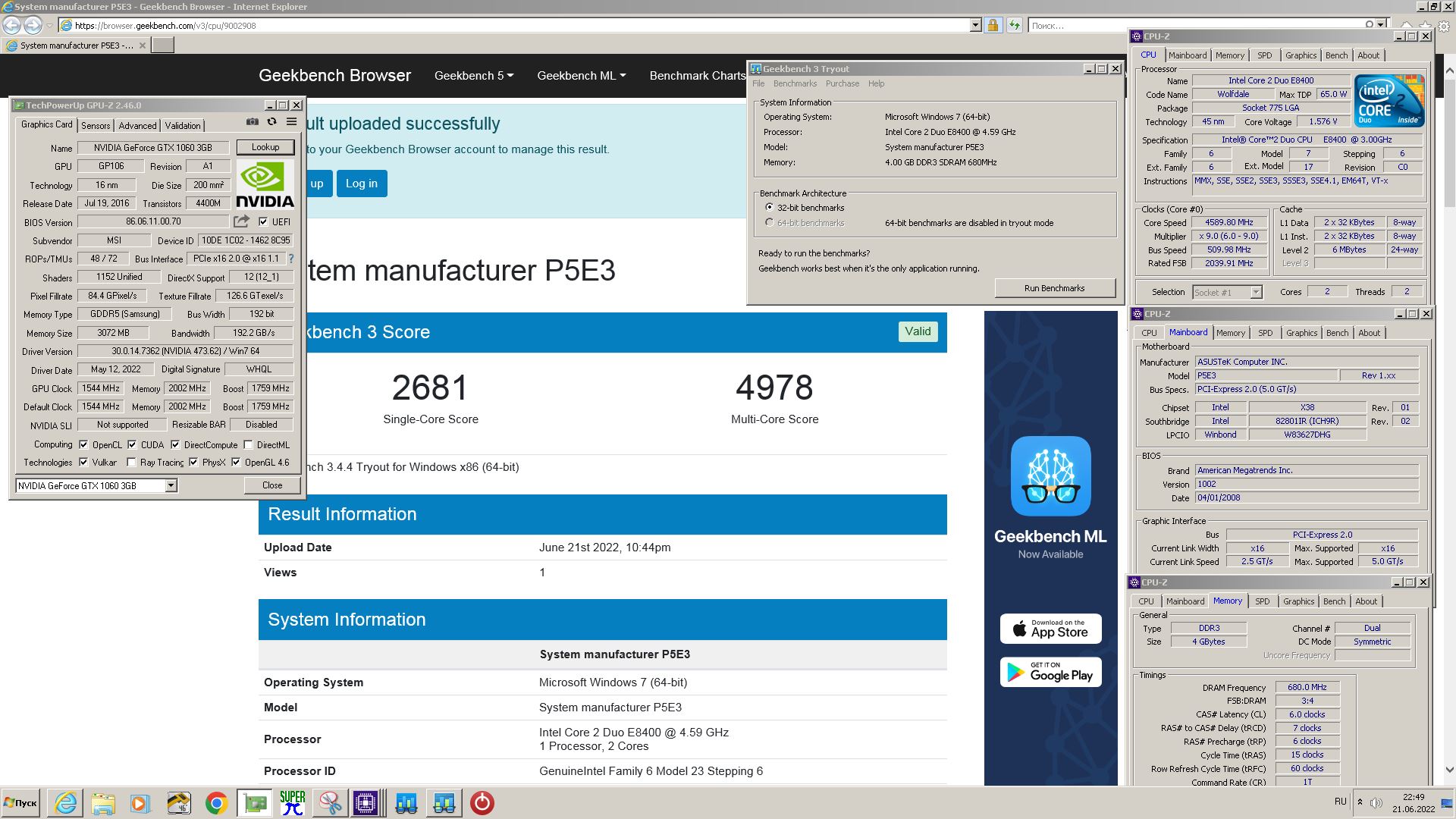Screen dimensions: 1456x819
Task: Click the Close button in GPU-Z
Action: pos(272,485)
